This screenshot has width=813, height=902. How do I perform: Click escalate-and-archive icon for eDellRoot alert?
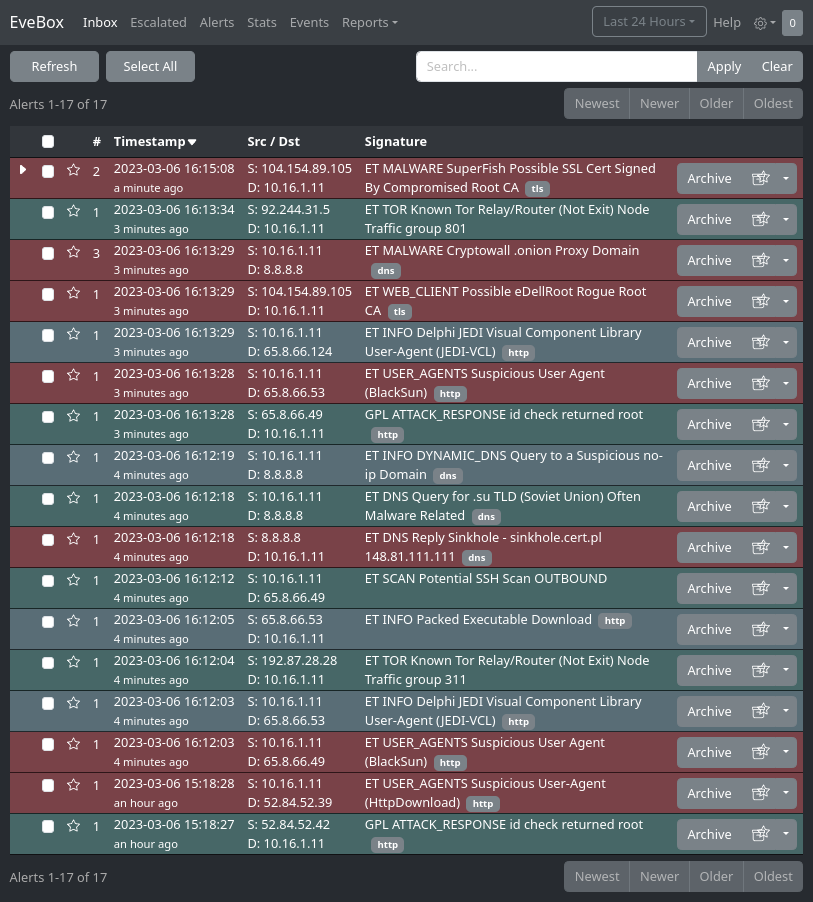[x=762, y=301]
